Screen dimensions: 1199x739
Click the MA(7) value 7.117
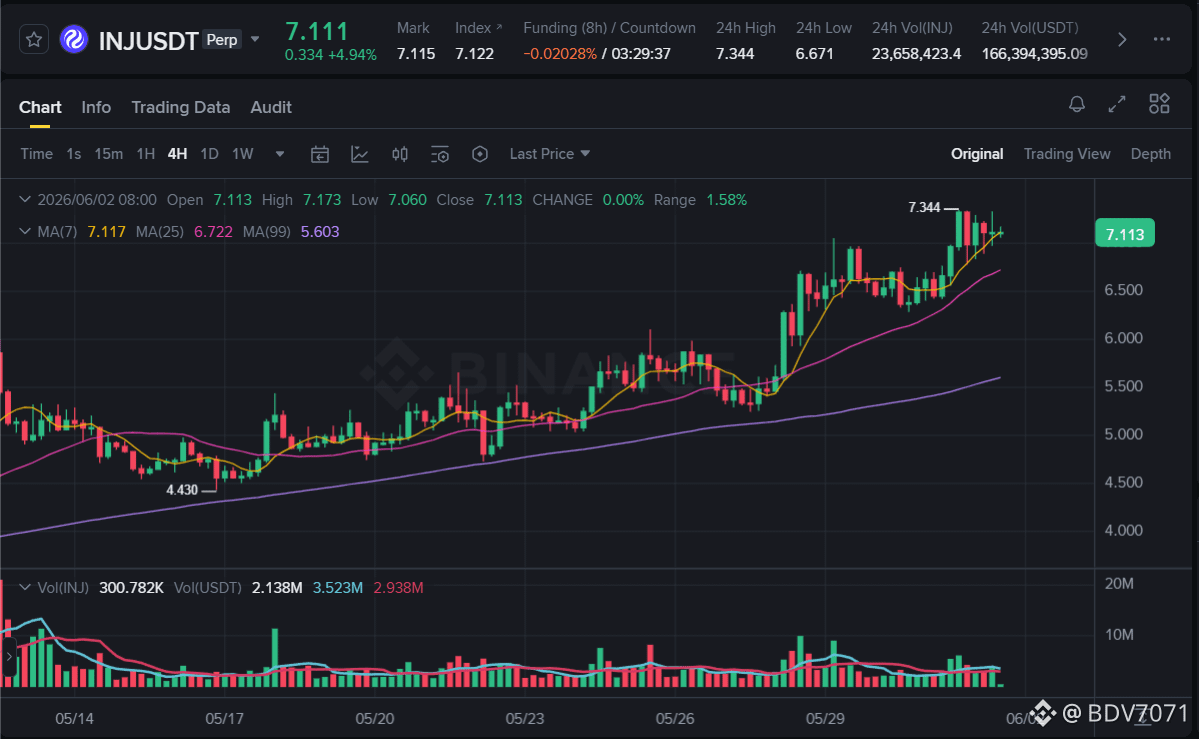[x=106, y=231]
